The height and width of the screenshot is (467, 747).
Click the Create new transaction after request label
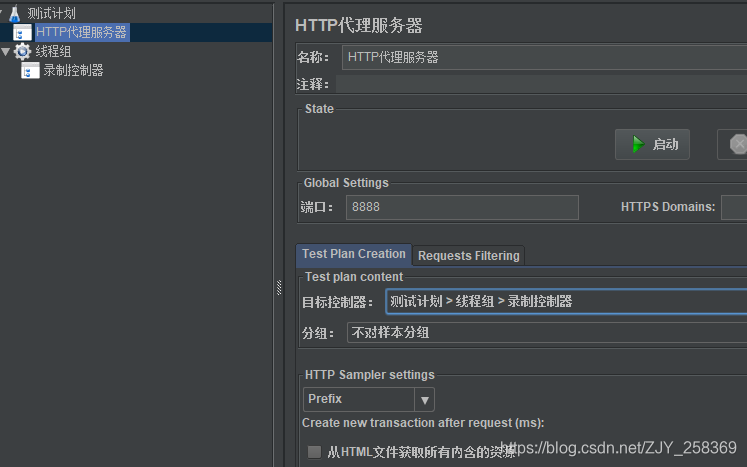click(x=423, y=423)
